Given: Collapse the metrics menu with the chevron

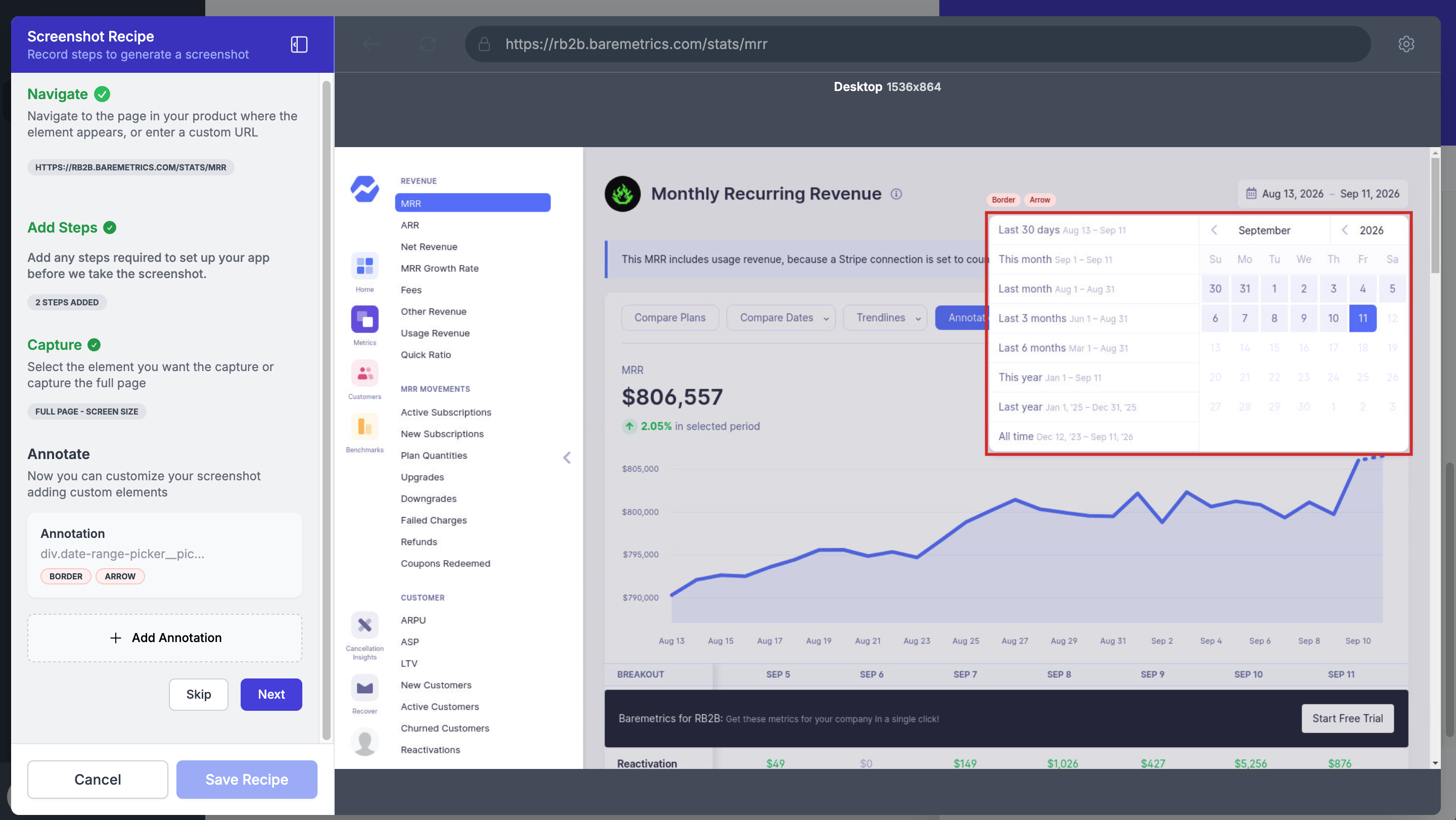Looking at the screenshot, I should [x=567, y=458].
